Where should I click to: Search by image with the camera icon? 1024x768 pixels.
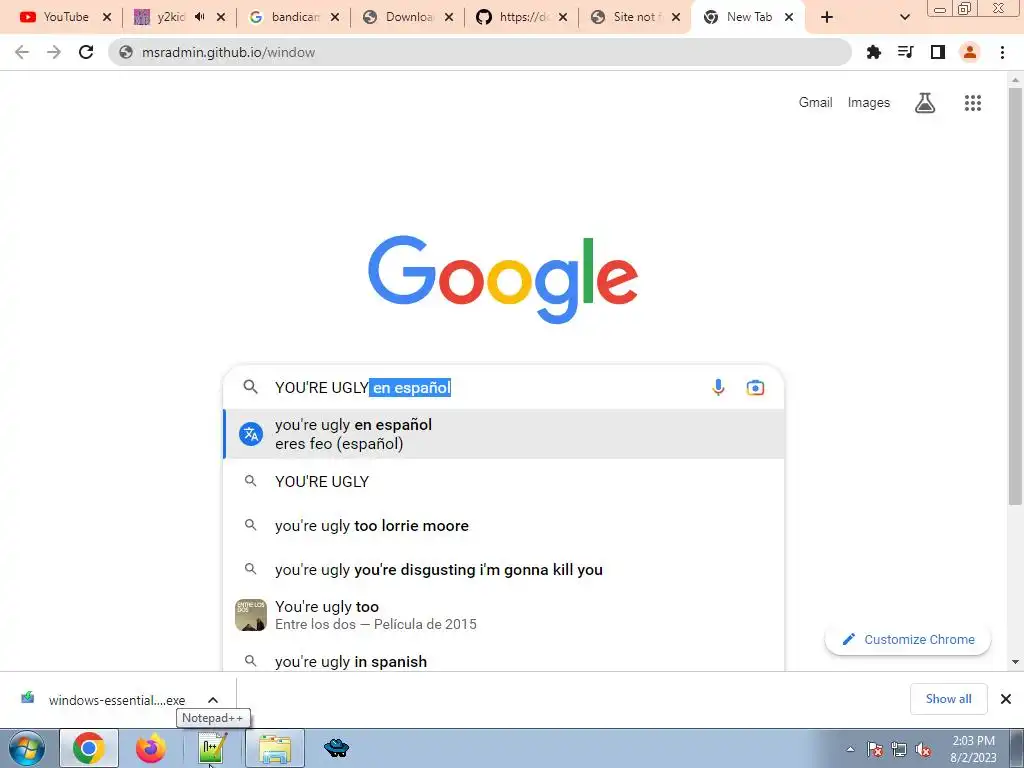[x=755, y=387]
